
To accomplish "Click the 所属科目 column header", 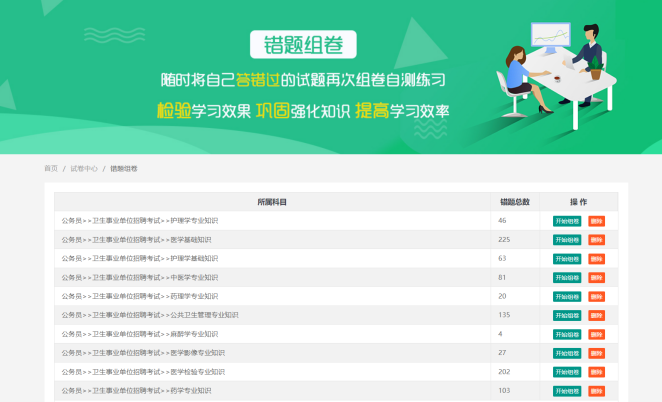I will 272,202.
